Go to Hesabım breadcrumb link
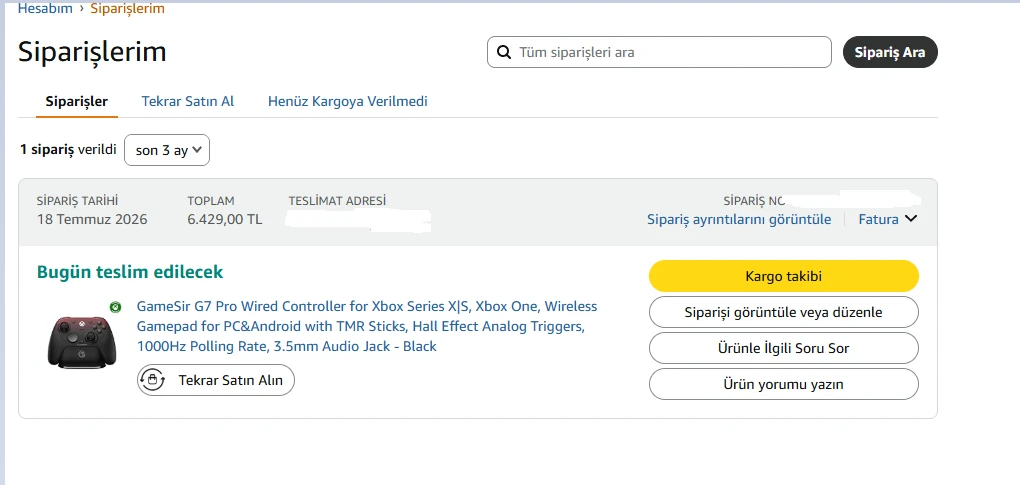1020x485 pixels. (x=45, y=8)
